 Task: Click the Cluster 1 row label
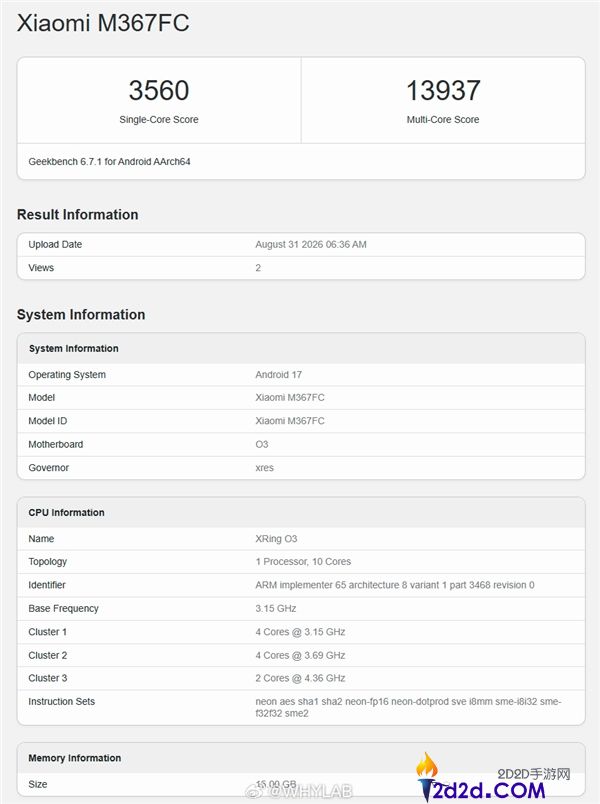[x=48, y=632]
